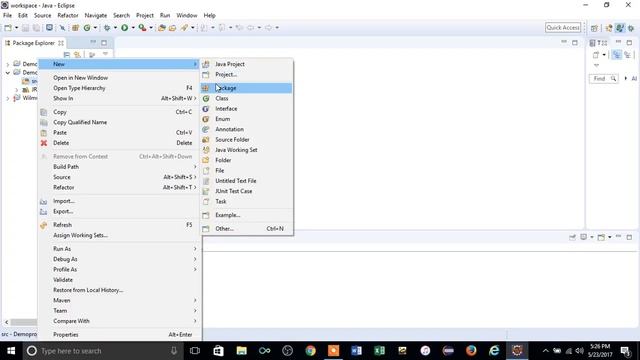Select JUnit Test Case in submenu
The height and width of the screenshot is (360, 640).
click(247, 191)
